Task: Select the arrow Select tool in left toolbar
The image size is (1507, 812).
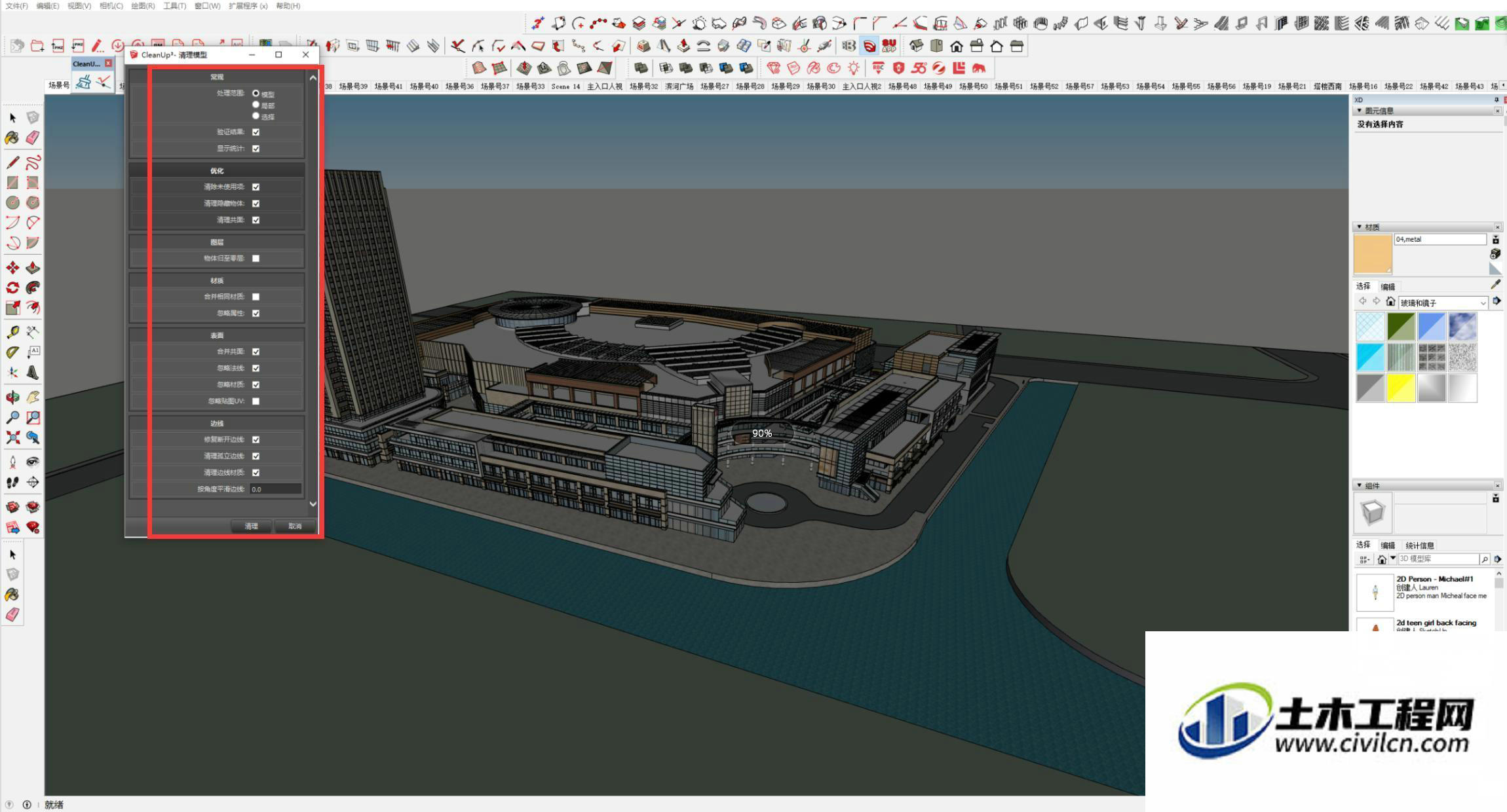Action: [12, 118]
